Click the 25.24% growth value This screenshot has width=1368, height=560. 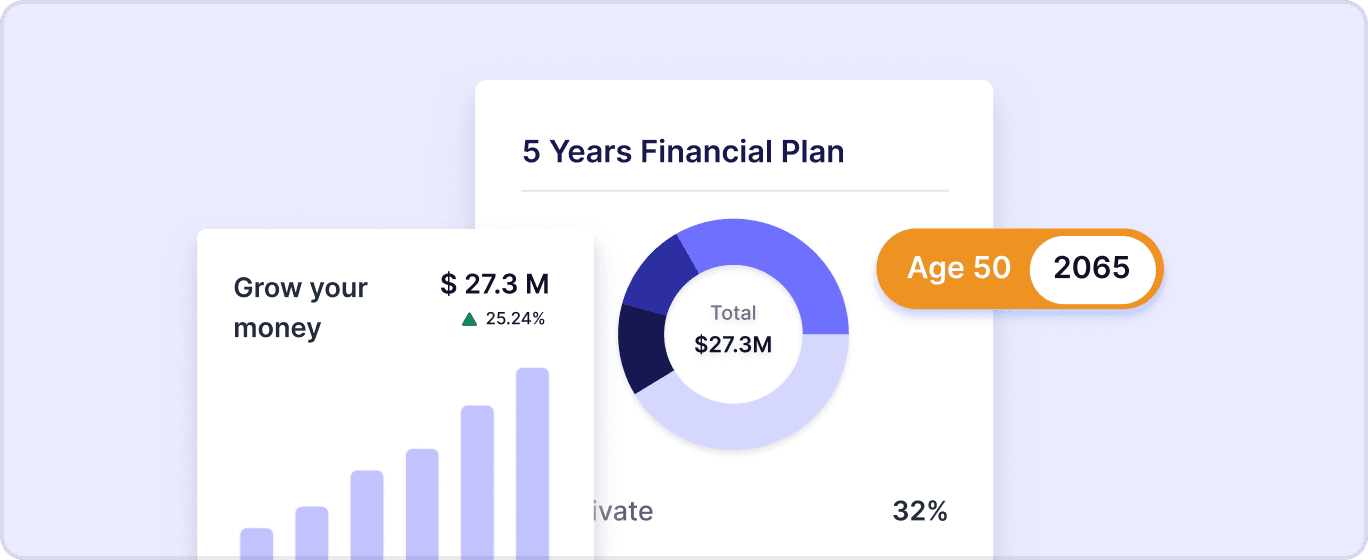tap(515, 319)
